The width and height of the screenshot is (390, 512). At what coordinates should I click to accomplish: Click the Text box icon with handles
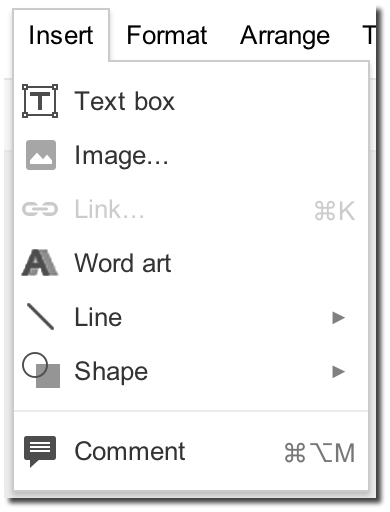[40, 101]
